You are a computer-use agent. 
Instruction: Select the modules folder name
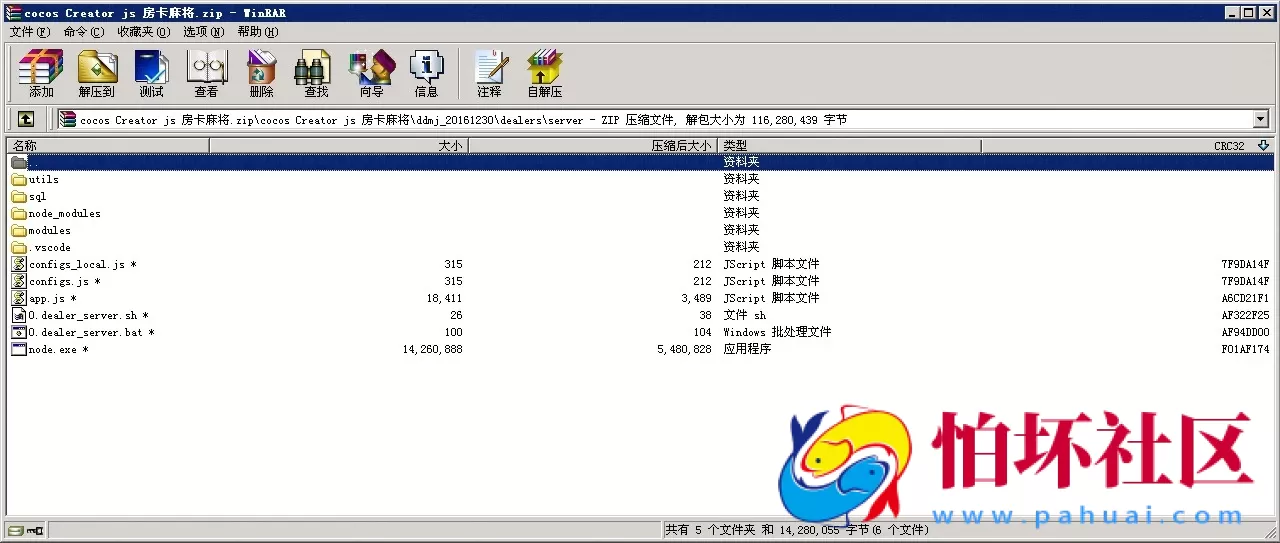(x=50, y=231)
